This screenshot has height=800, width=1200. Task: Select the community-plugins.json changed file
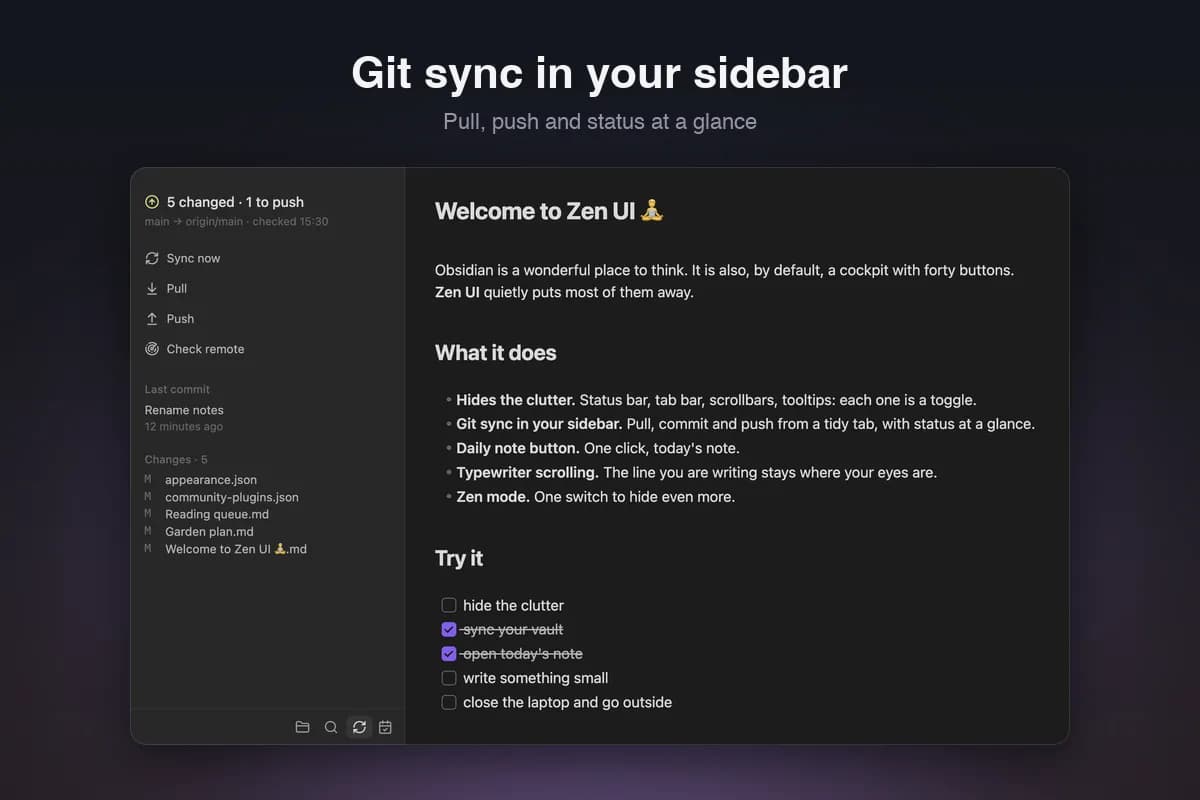click(232, 497)
